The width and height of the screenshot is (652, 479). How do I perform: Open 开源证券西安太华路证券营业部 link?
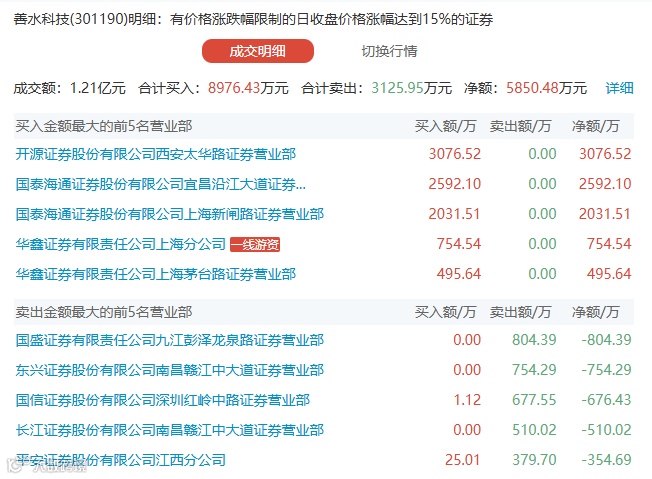156,154
